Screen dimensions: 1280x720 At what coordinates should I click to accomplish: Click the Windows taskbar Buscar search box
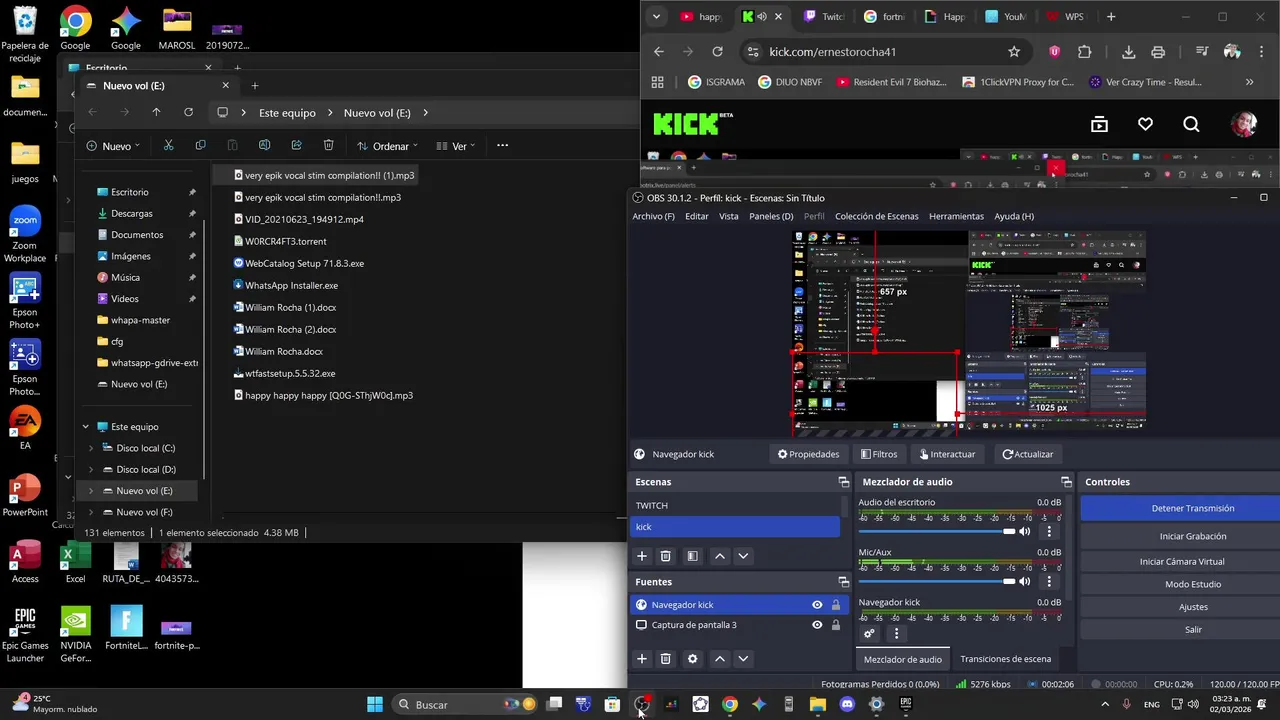click(x=465, y=704)
